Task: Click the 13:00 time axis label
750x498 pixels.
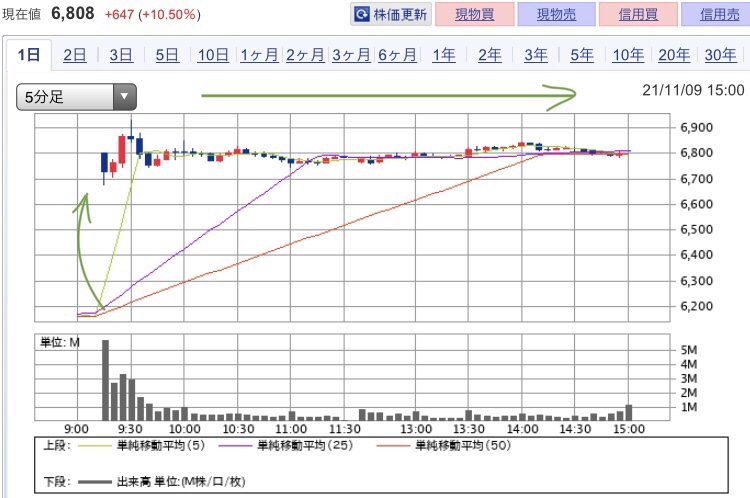Action: pos(416,429)
